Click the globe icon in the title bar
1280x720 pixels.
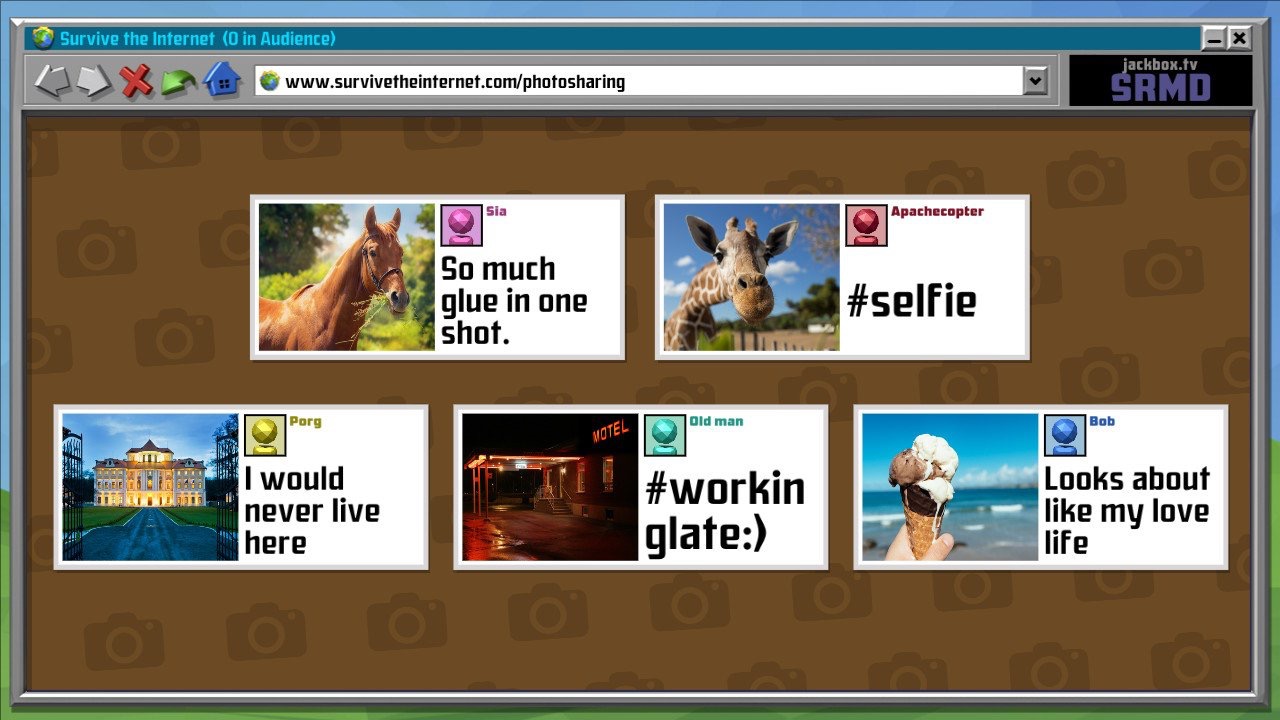(43, 39)
